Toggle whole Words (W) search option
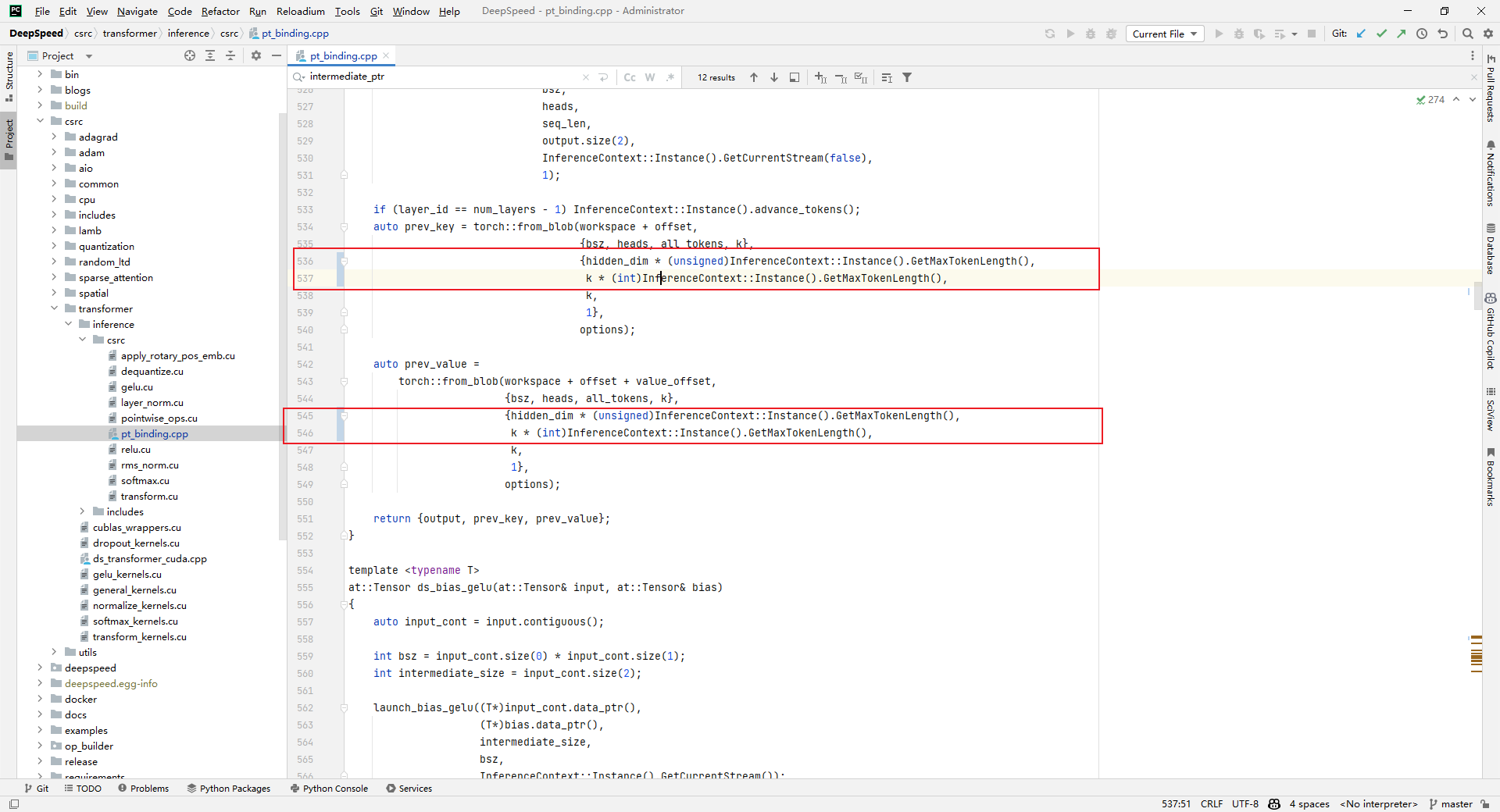Viewport: 1500px width, 812px height. pyautogui.click(x=650, y=77)
